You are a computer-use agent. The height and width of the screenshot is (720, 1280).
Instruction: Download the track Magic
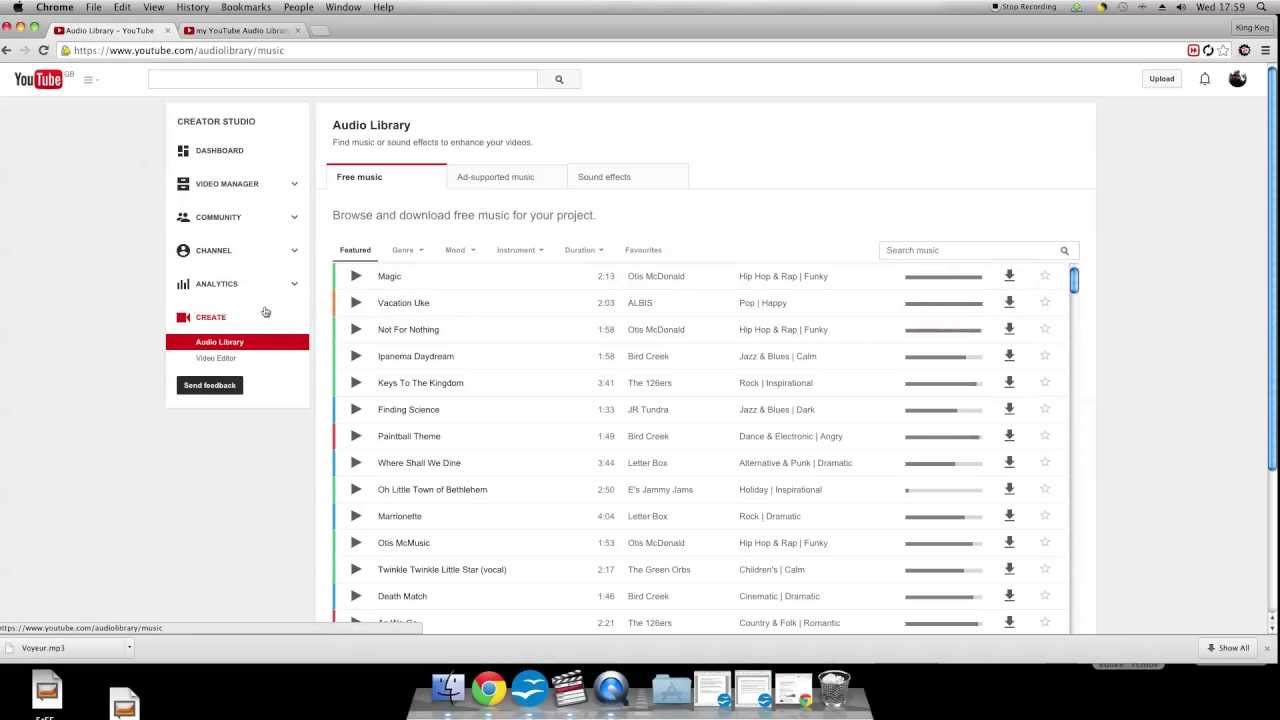click(1009, 276)
